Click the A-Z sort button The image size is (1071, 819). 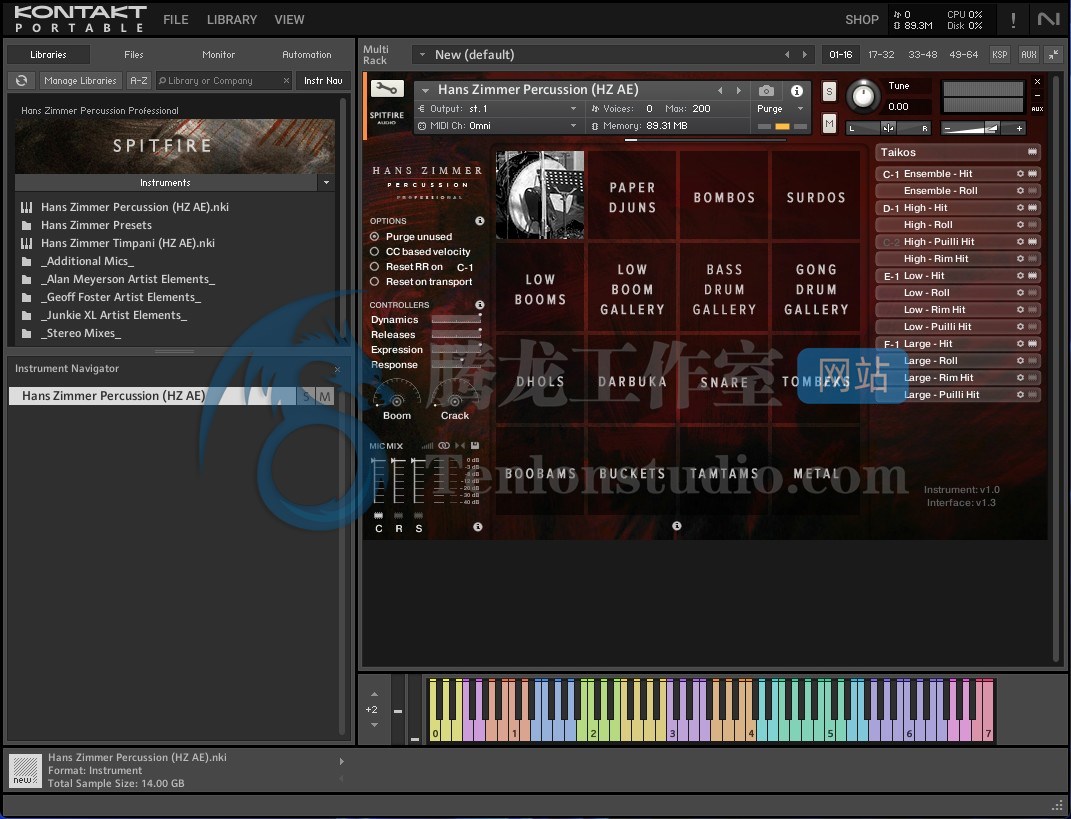(x=139, y=81)
